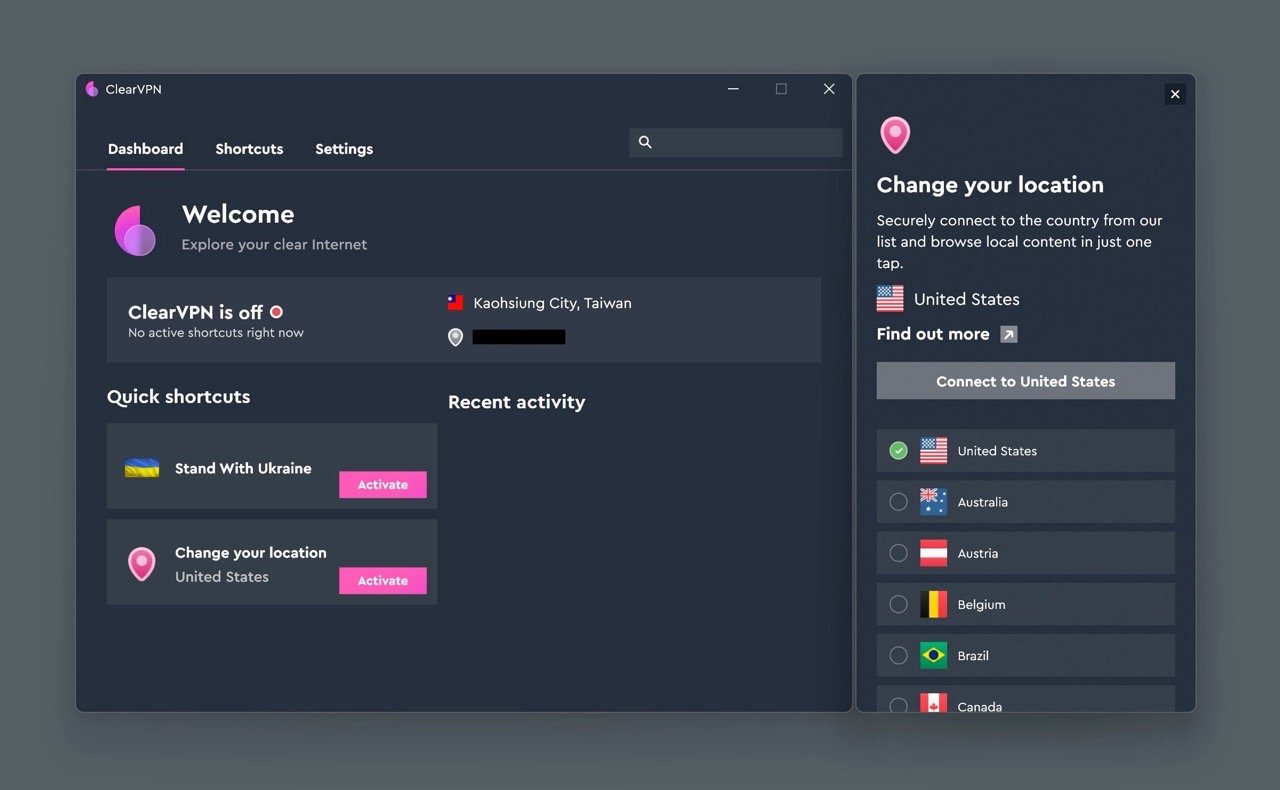
Task: Switch to the Settings tab
Action: (x=344, y=149)
